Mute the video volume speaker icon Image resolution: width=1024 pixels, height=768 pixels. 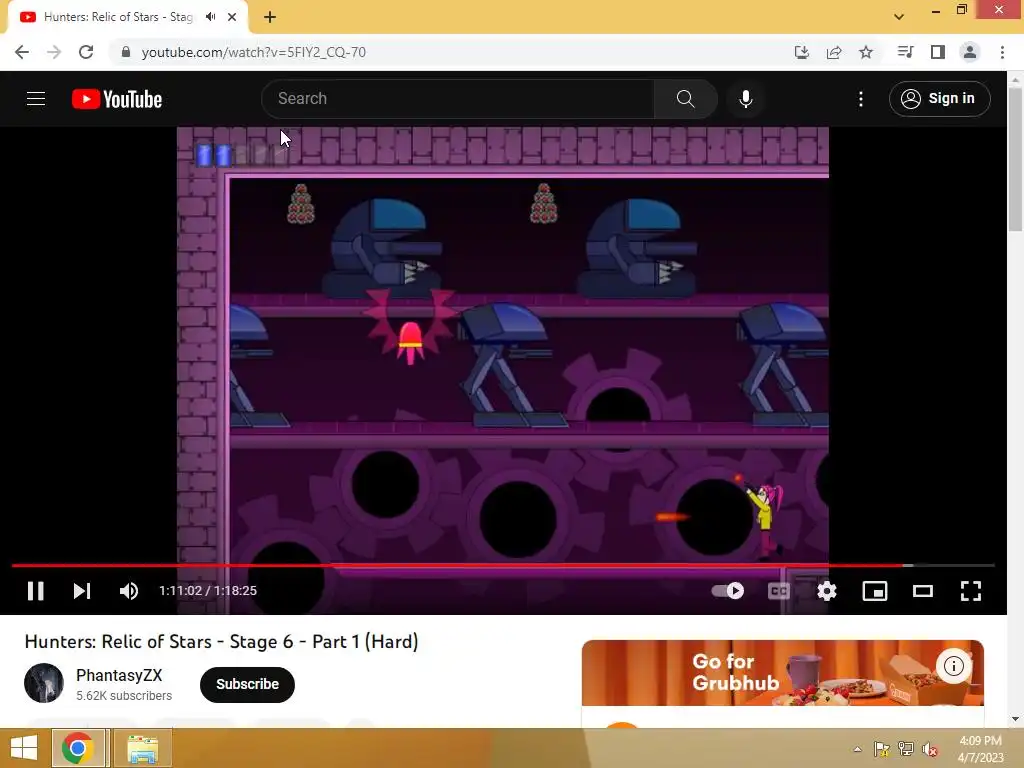click(x=129, y=591)
